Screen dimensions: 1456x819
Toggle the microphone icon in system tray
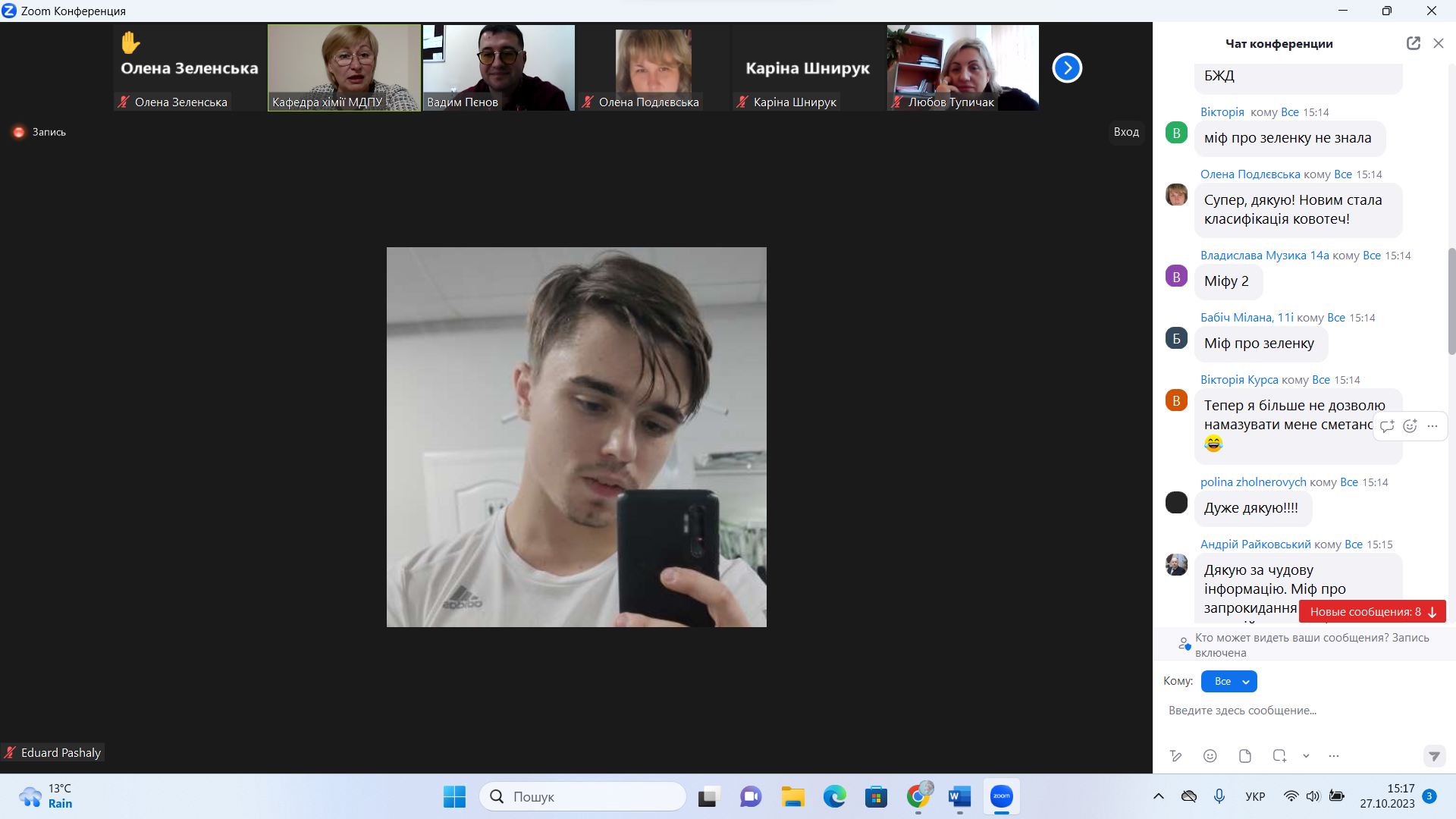1219,796
